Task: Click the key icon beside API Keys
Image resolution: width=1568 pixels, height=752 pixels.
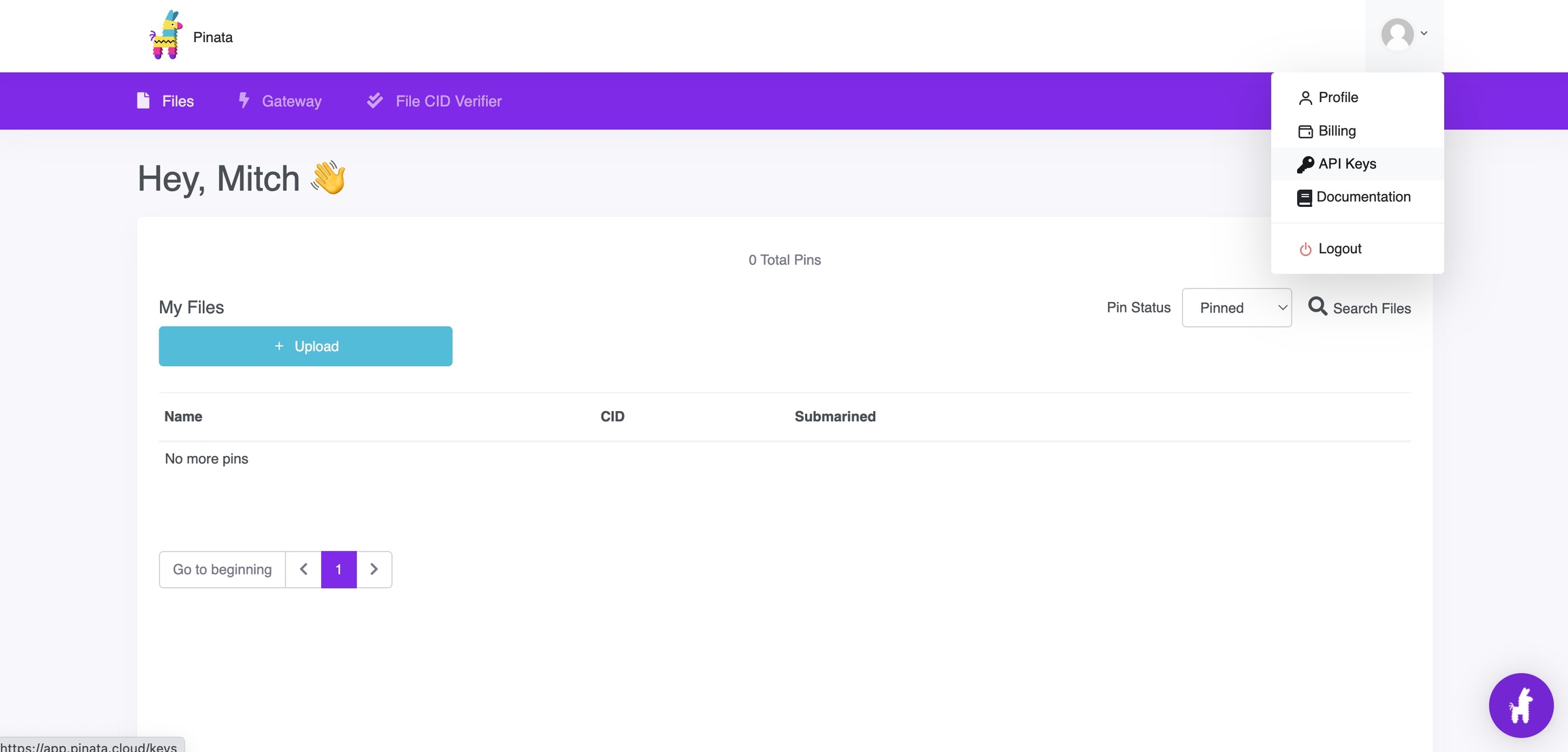Action: 1305,164
